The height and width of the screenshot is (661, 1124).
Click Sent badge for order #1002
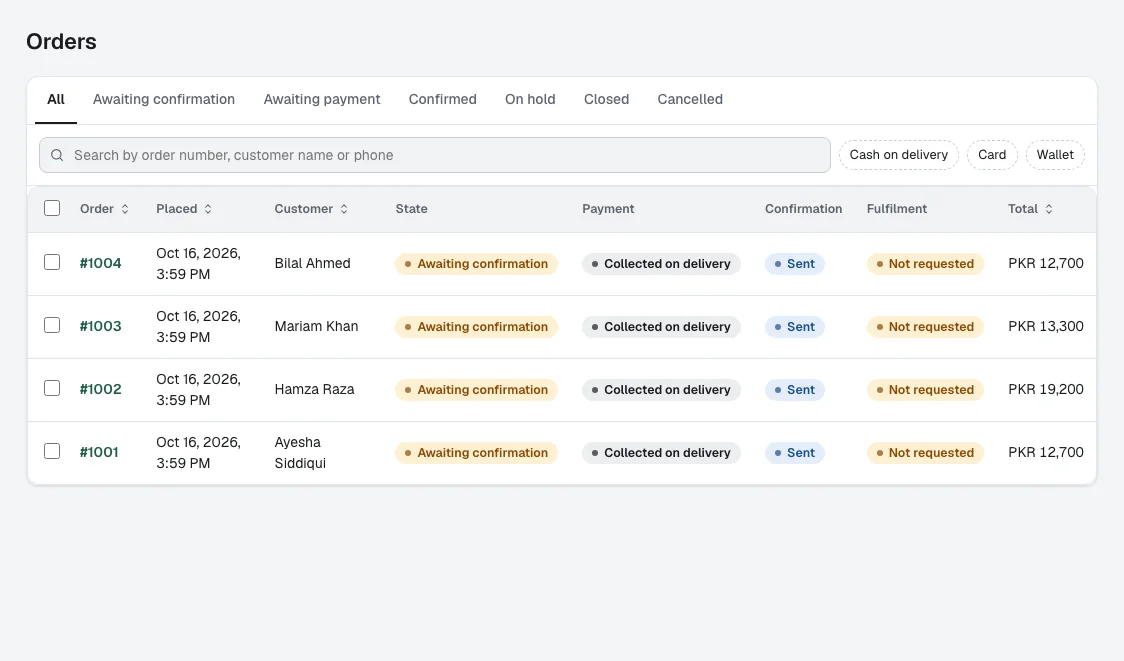[x=794, y=390]
